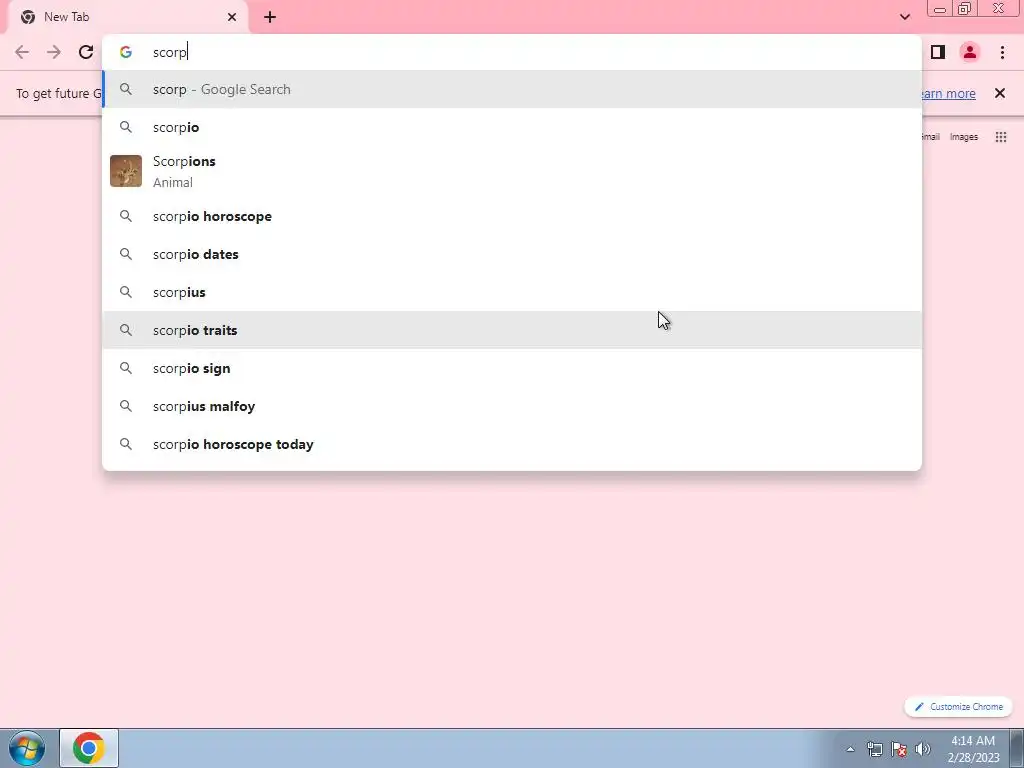The width and height of the screenshot is (1024, 768).
Task: Click the browser back arrow
Action: pyautogui.click(x=22, y=52)
